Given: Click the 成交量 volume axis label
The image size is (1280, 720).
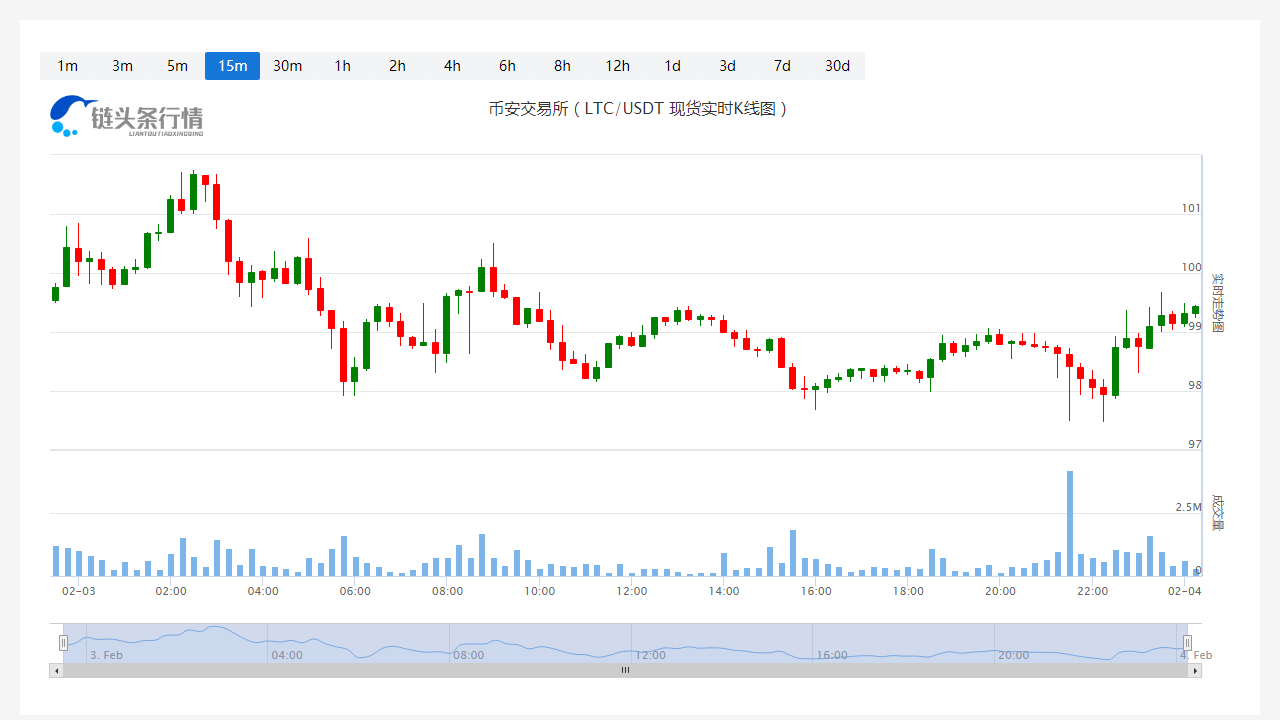Looking at the screenshot, I should tap(1217, 511).
